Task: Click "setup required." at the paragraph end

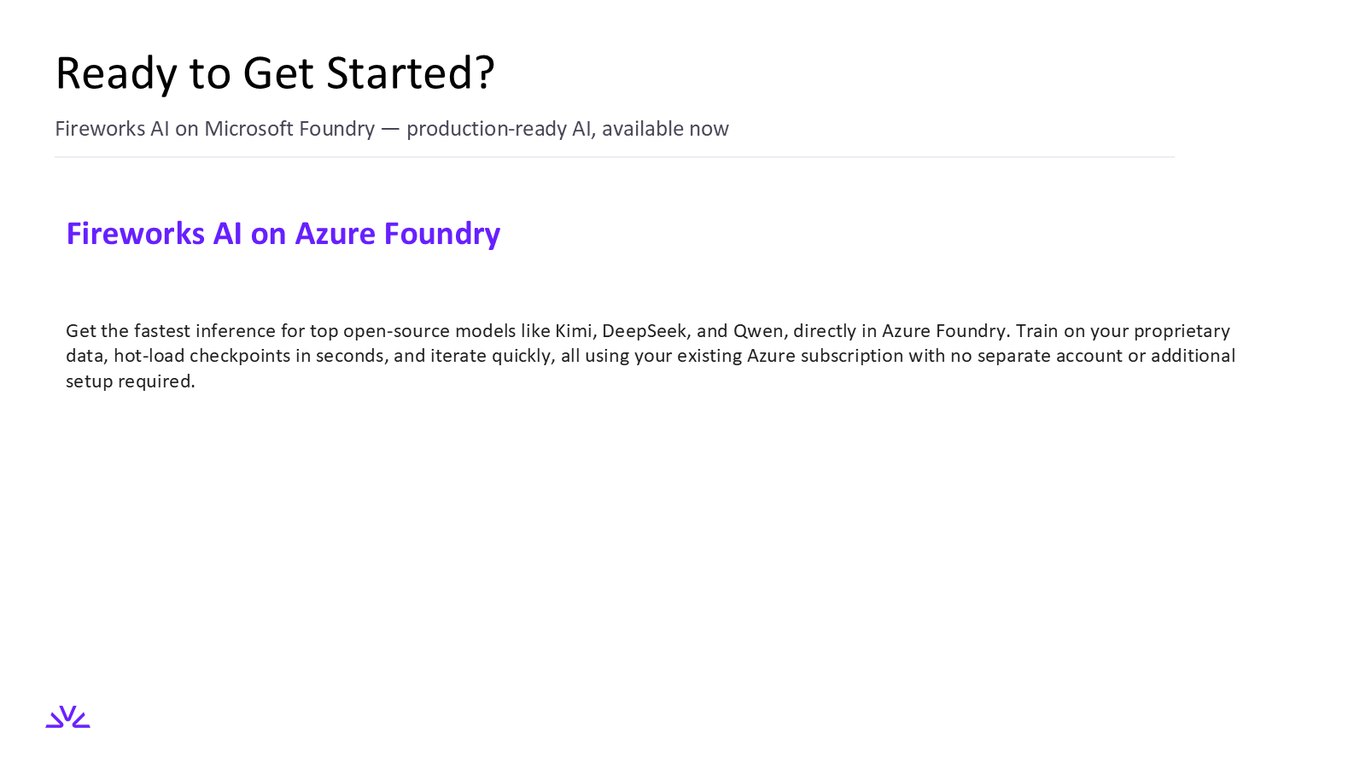Action: pyautogui.click(x=130, y=381)
